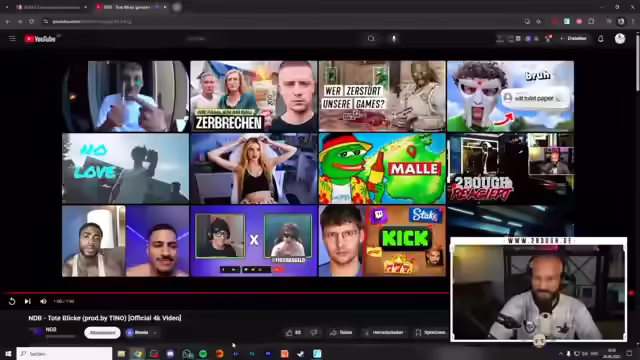Open the Windows Start menu

[x=8, y=353]
